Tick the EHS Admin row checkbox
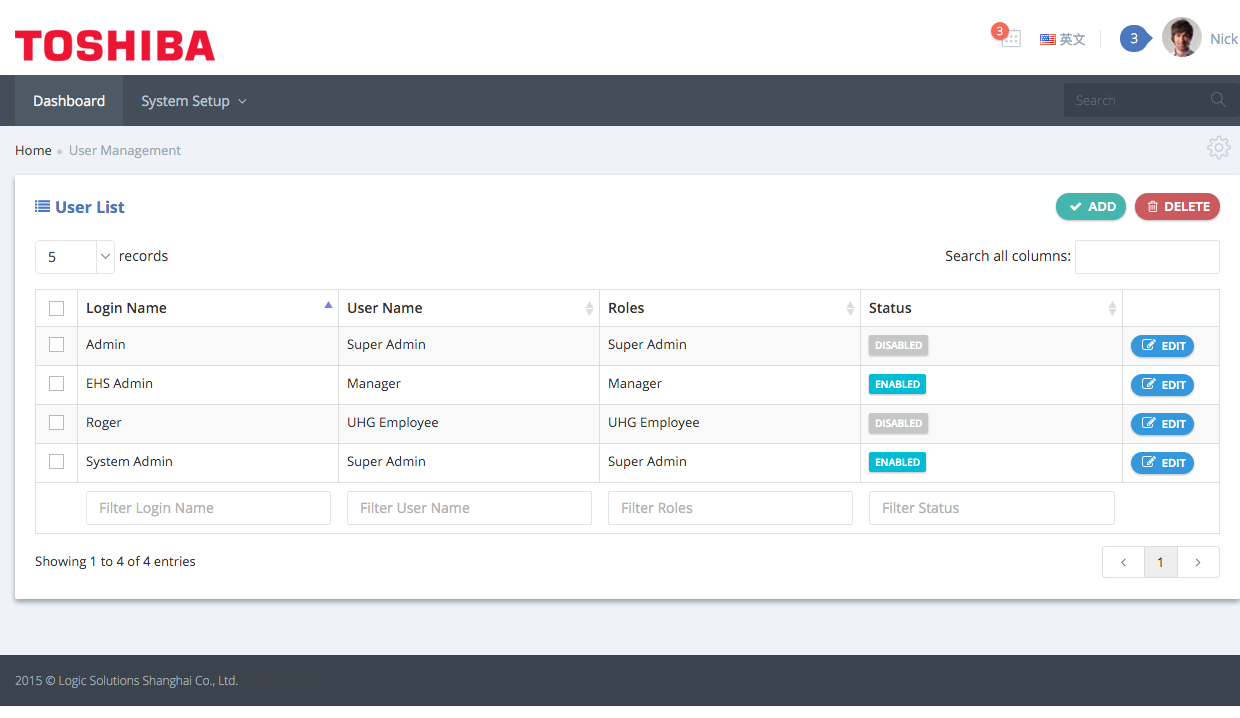Viewport: 1240px width, 718px height. (x=56, y=383)
